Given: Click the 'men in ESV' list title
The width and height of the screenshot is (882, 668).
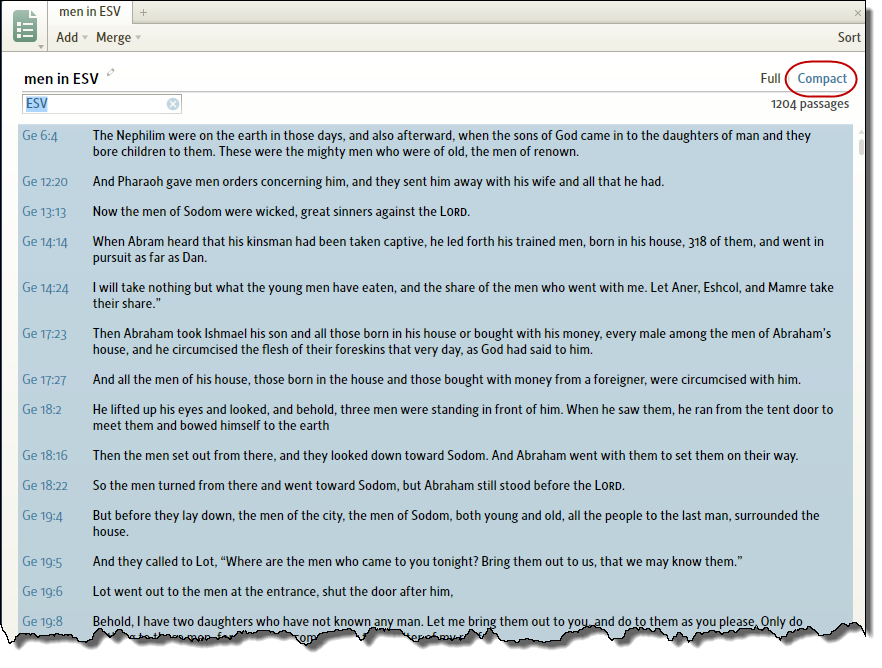Looking at the screenshot, I should 61,79.
